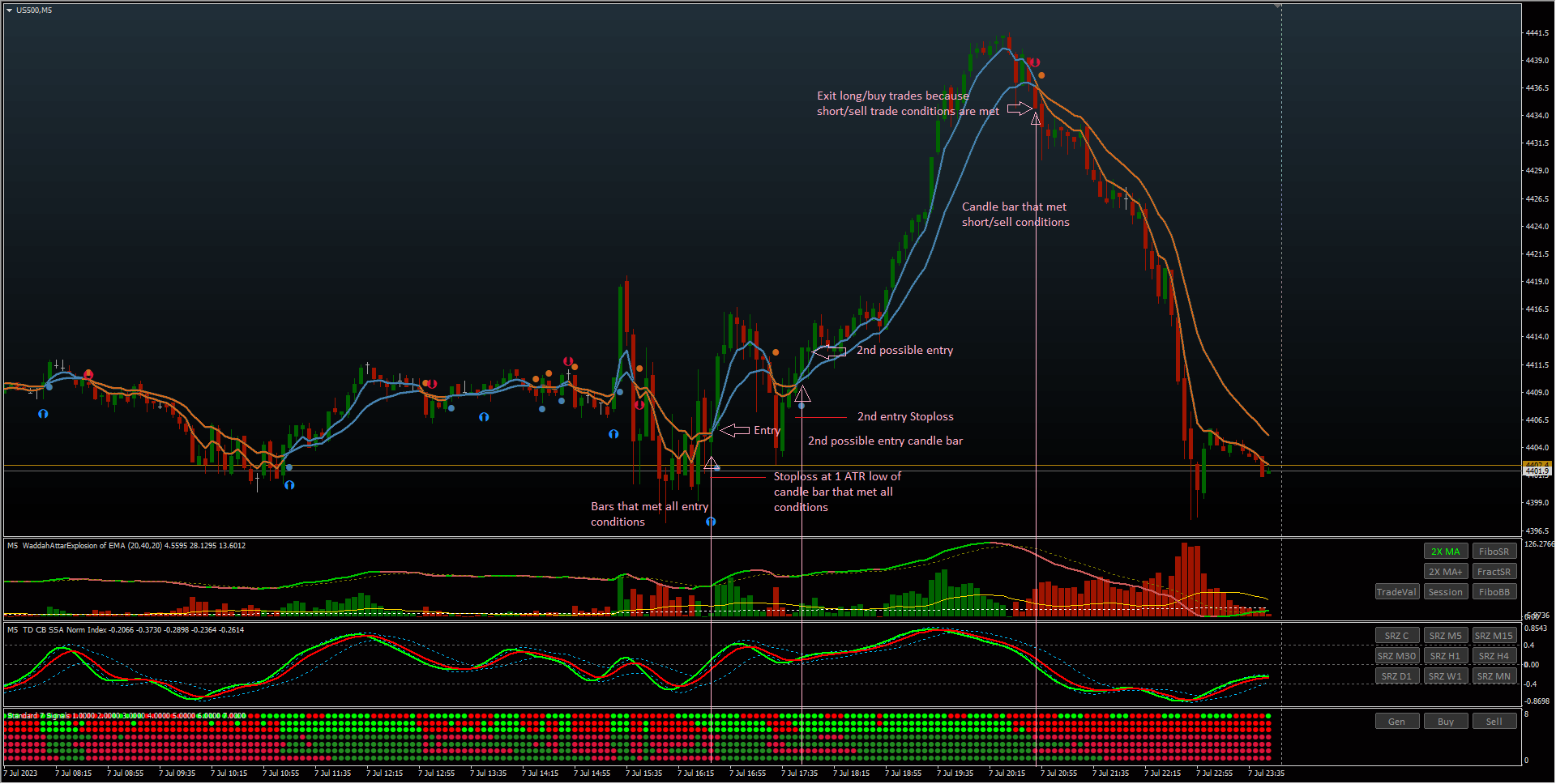Click the Gen signal button
1556x784 pixels.
pyautogui.click(x=1397, y=722)
